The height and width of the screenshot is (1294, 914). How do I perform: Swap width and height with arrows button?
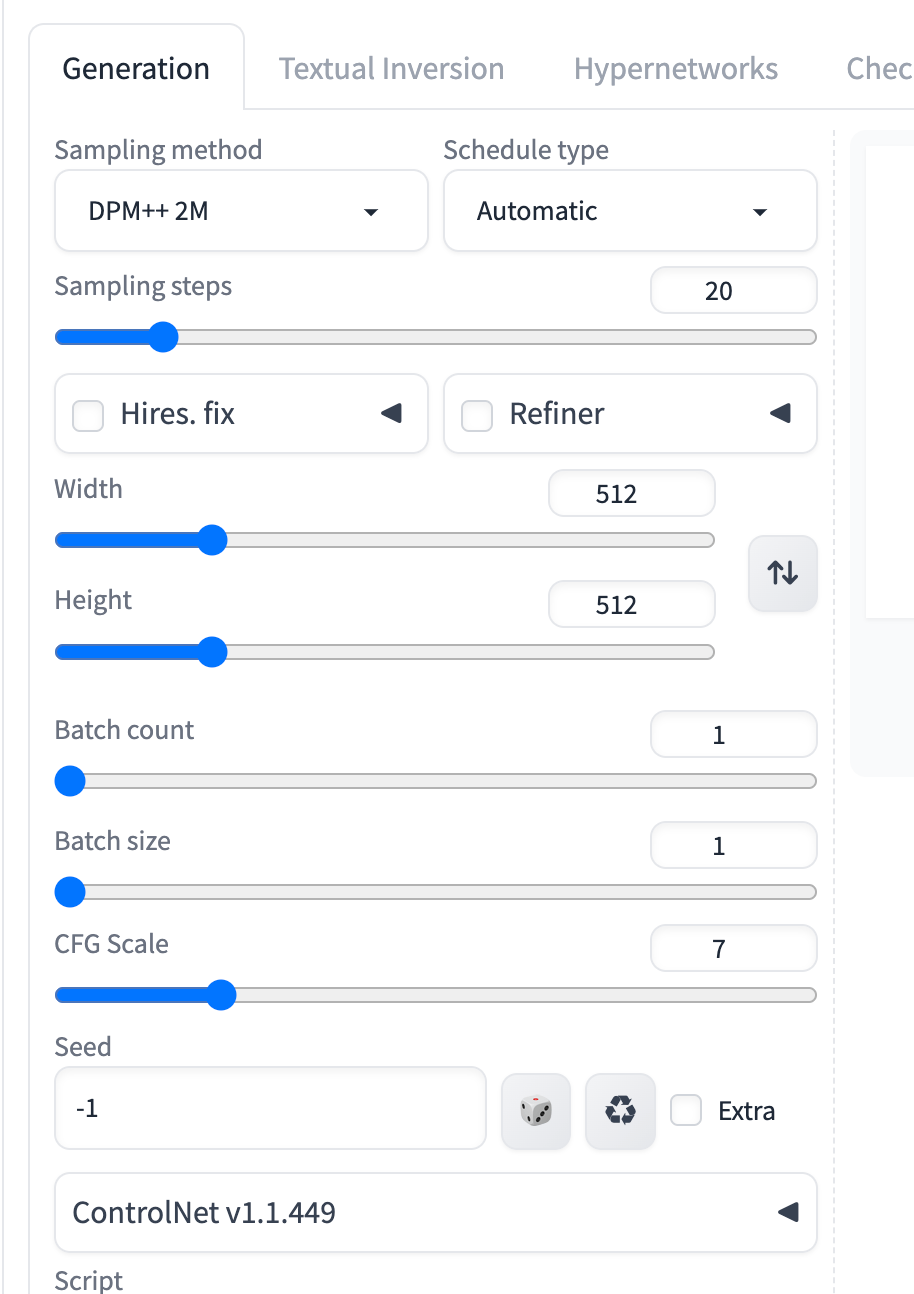tap(782, 573)
